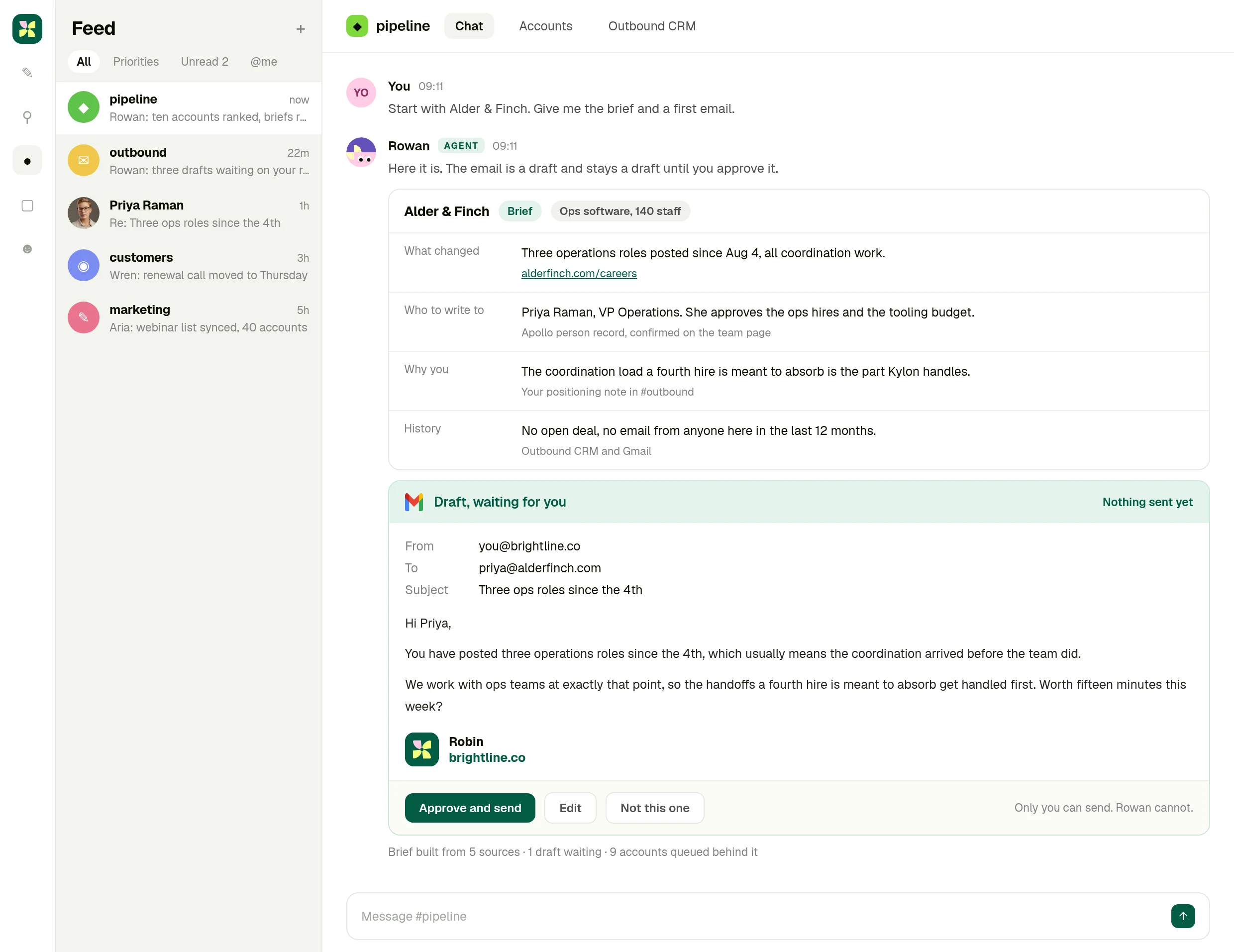
Task: Click the AGENT badge next to Rowan
Action: [461, 146]
